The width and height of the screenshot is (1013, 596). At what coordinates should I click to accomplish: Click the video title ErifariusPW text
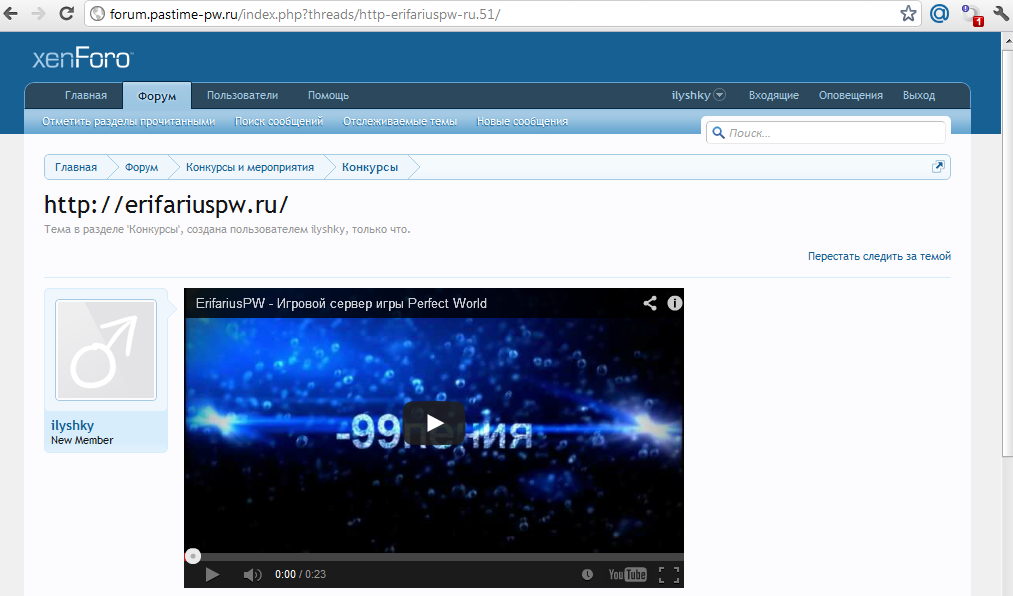coord(341,303)
